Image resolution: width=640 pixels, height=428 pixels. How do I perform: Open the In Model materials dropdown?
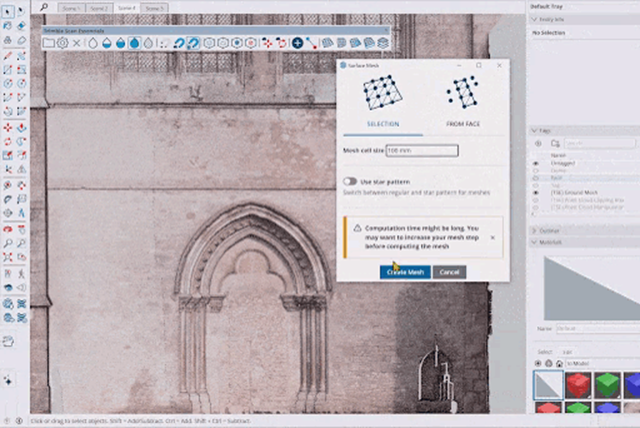[x=590, y=362]
